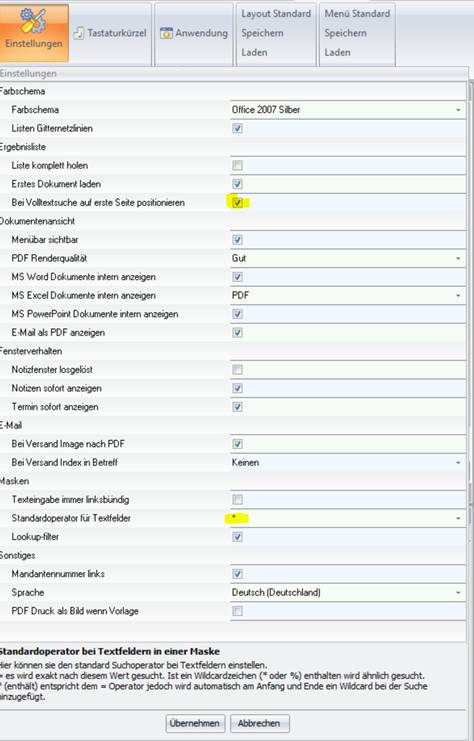
Task: Select Speichern under Layout Standard
Action: pos(262,33)
